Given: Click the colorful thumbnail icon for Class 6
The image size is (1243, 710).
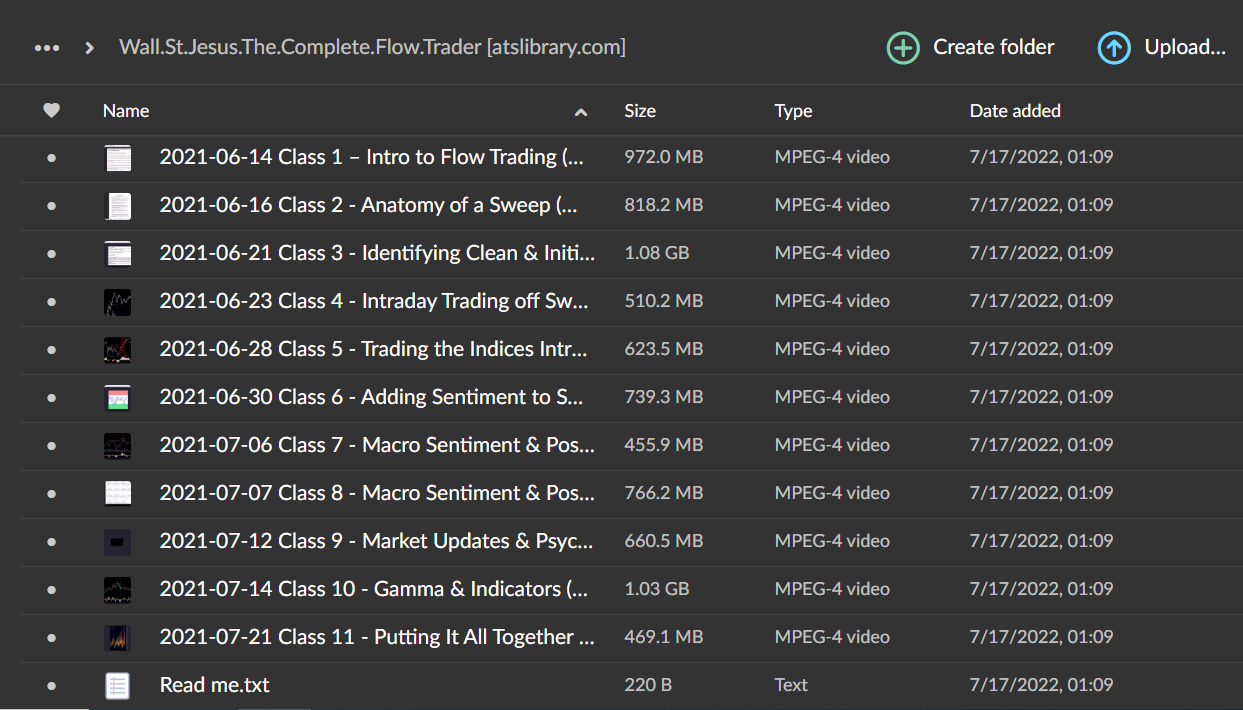Looking at the screenshot, I should coord(118,397).
